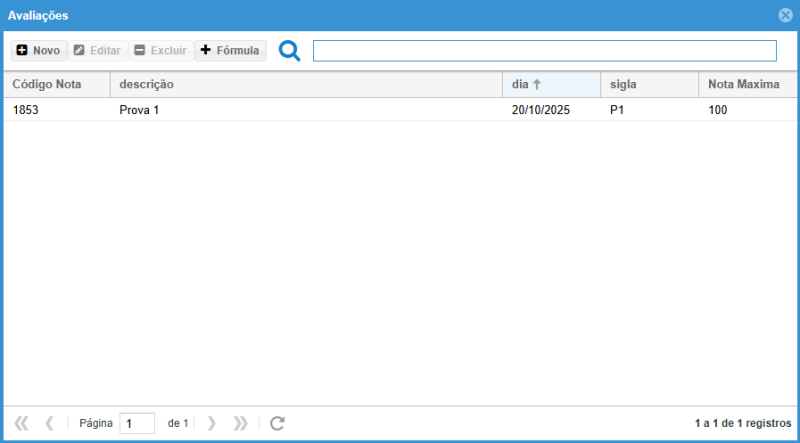The height and width of the screenshot is (443, 800).
Task: Go to the first page arrow
Action: coord(22,423)
